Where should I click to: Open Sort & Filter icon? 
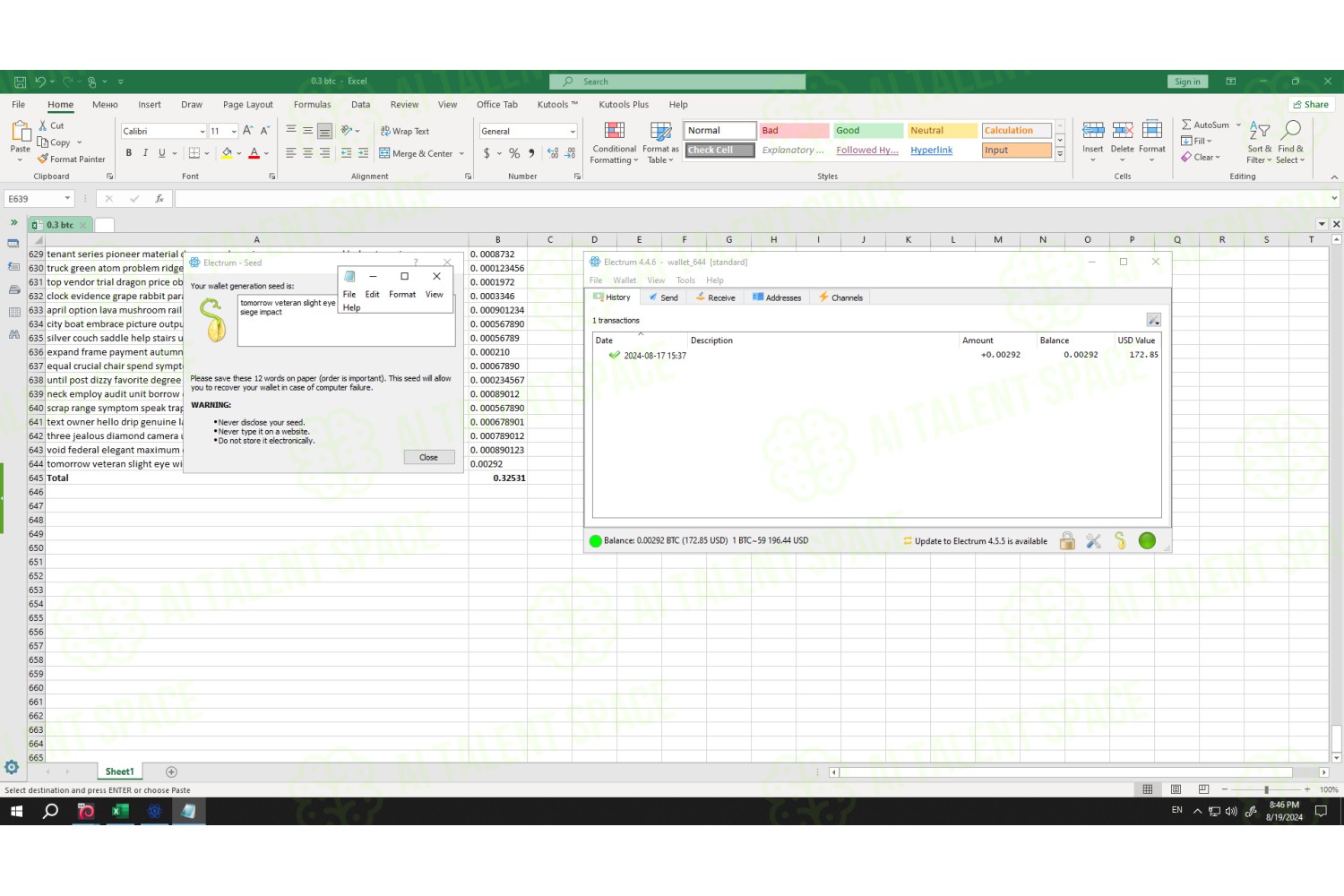[x=1260, y=131]
